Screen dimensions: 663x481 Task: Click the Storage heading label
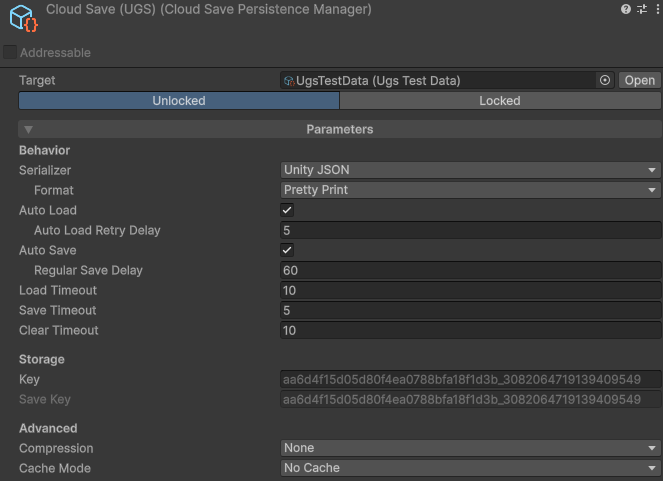click(41, 360)
